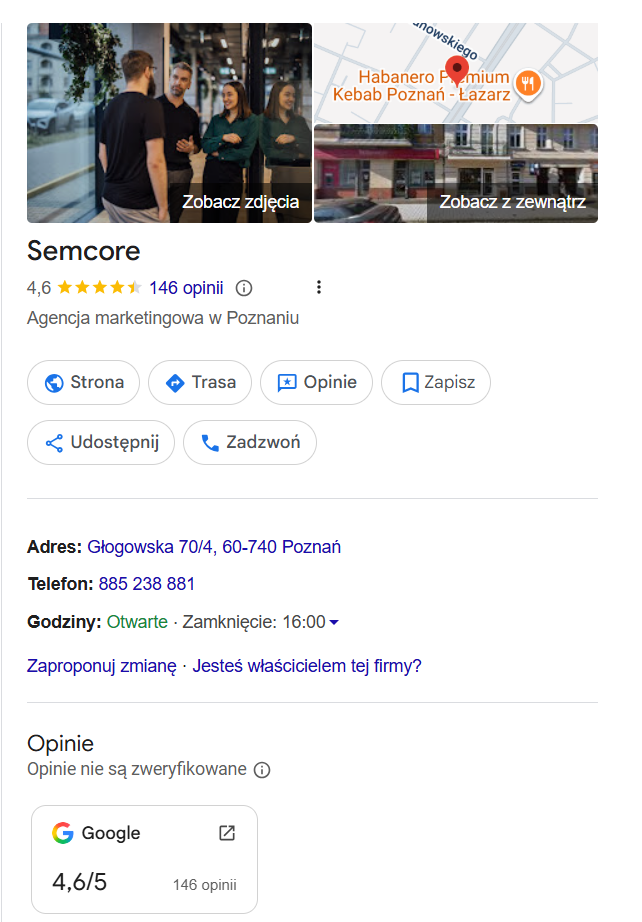Click the info icon beside 146 opinii
This screenshot has height=922, width=642.
[x=244, y=288]
